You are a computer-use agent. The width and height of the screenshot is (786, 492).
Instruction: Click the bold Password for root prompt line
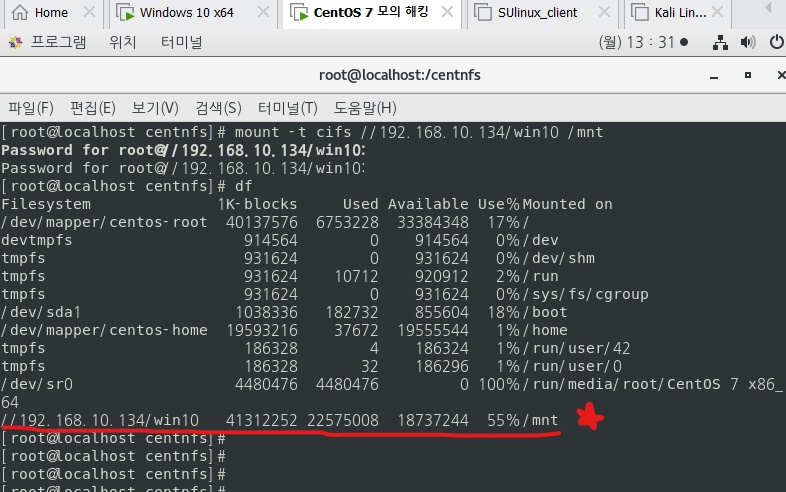(x=183, y=150)
